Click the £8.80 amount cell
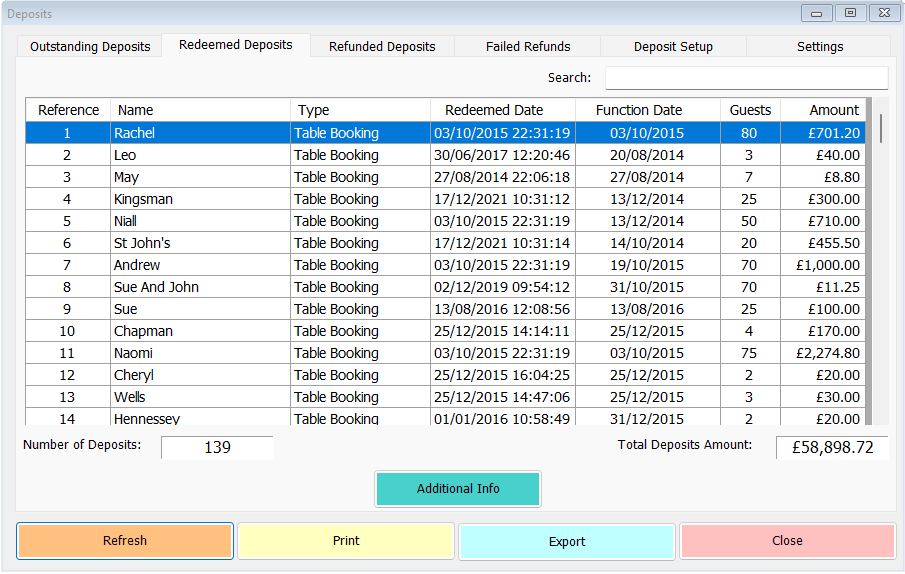 pyautogui.click(x=823, y=177)
